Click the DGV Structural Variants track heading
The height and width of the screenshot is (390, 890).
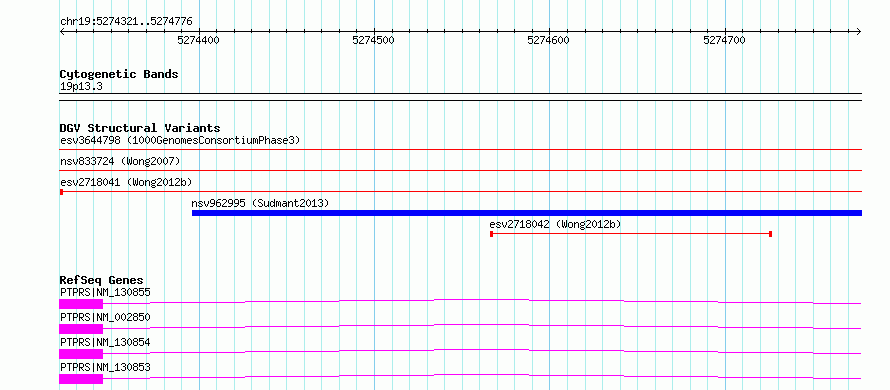coord(140,128)
